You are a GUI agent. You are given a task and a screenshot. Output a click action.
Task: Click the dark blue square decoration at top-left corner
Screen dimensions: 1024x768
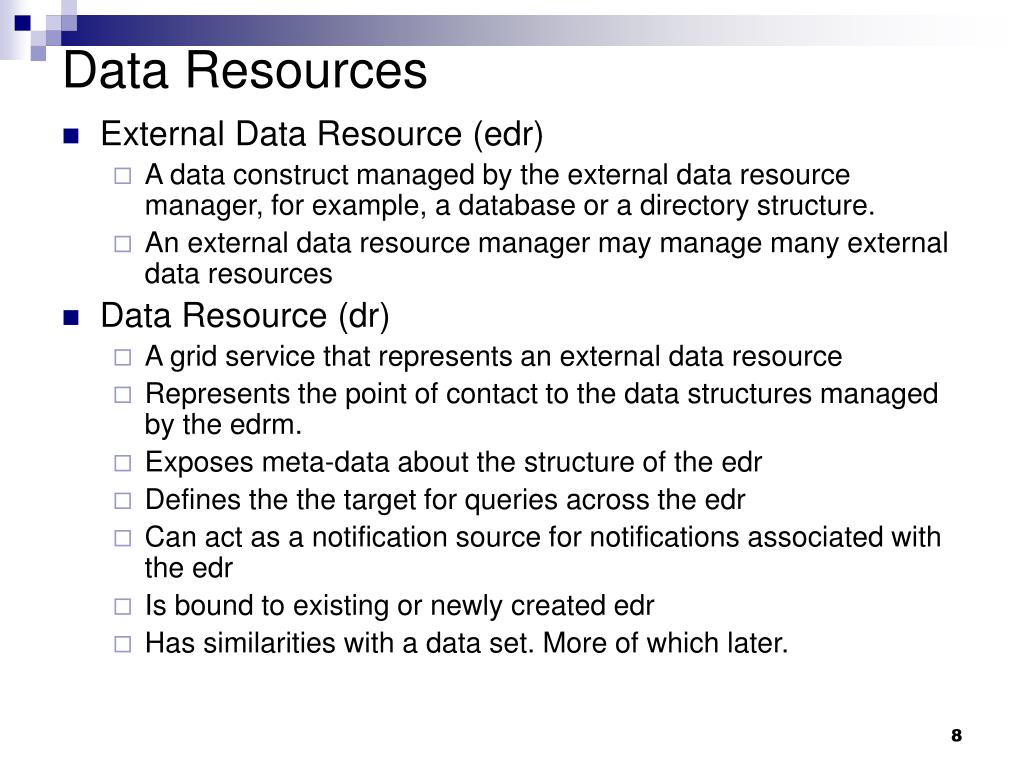point(22,23)
